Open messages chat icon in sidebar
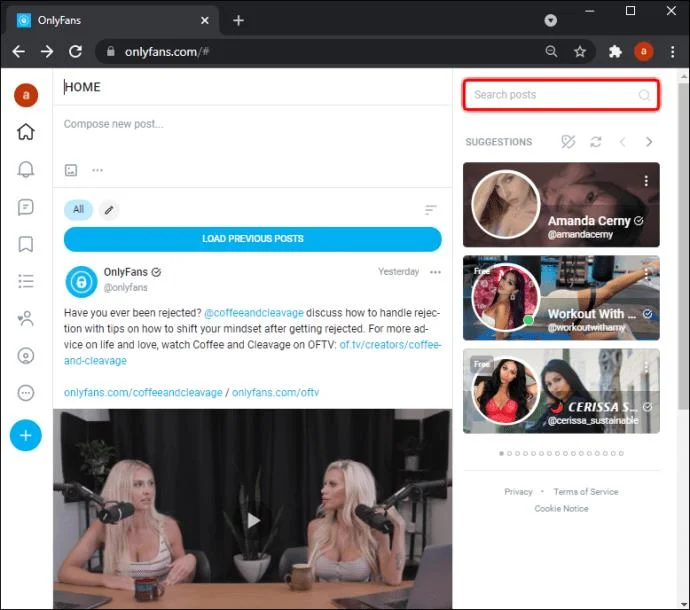690x610 pixels. [26, 207]
